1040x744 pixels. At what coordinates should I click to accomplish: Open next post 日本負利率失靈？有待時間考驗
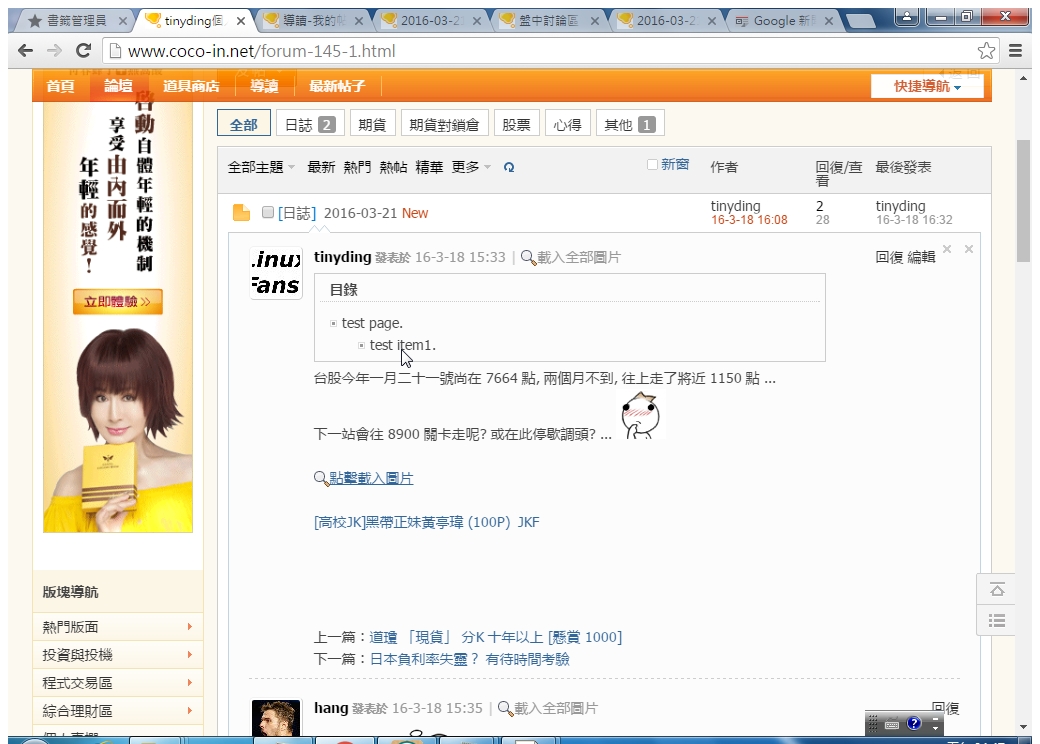tap(470, 659)
